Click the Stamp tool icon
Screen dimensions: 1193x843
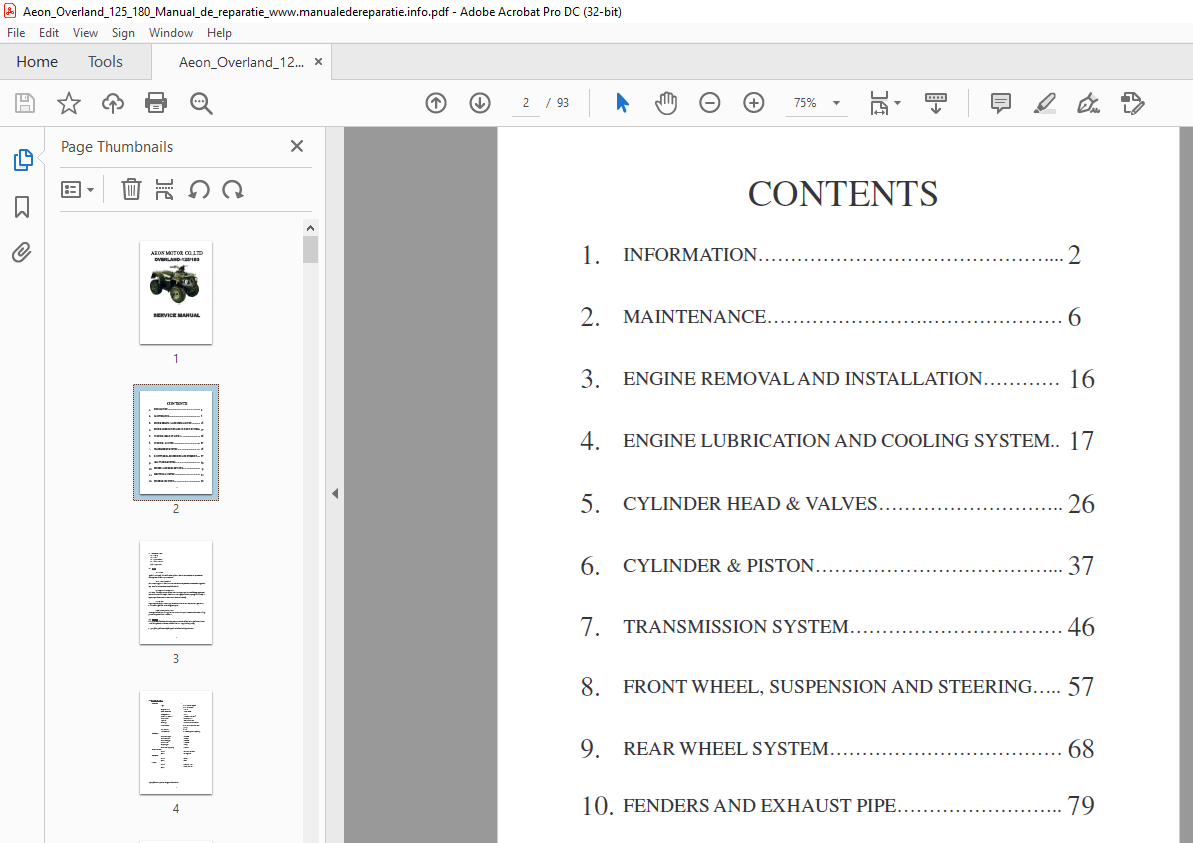point(1133,103)
